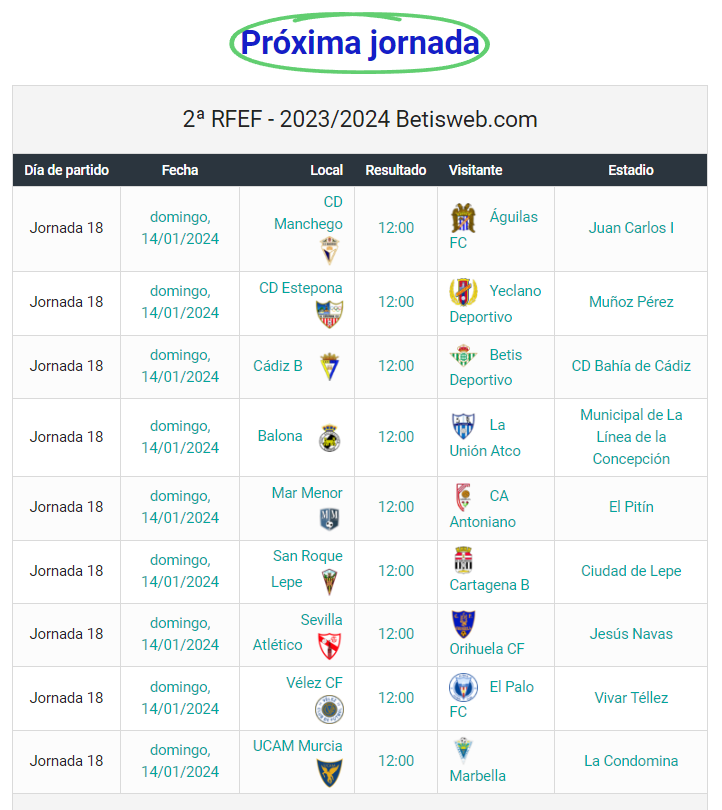Open the Yeclano Deportivo crest
The image size is (722, 810).
click(x=463, y=292)
